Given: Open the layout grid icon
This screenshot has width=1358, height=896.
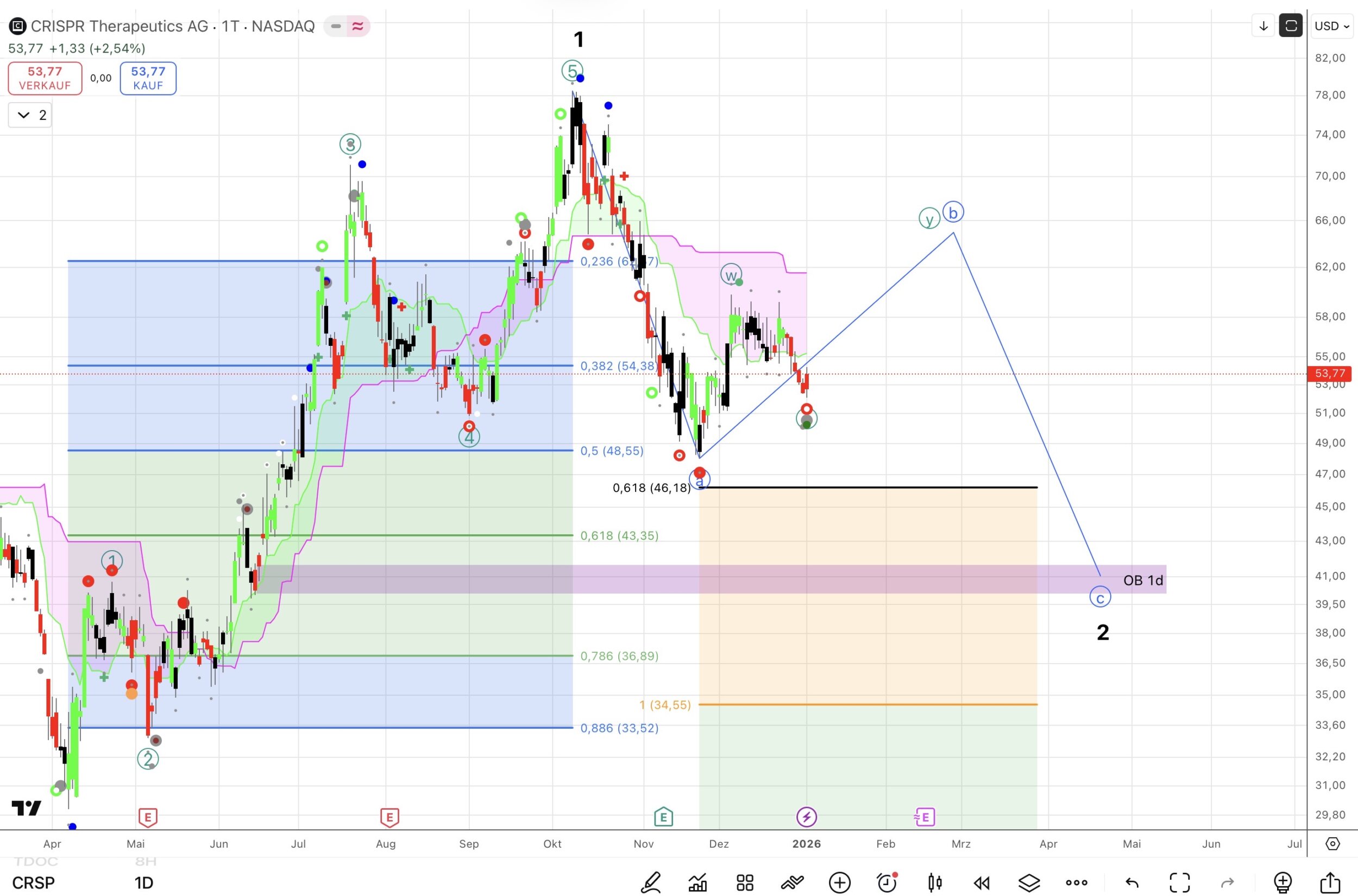Looking at the screenshot, I should 745,882.
